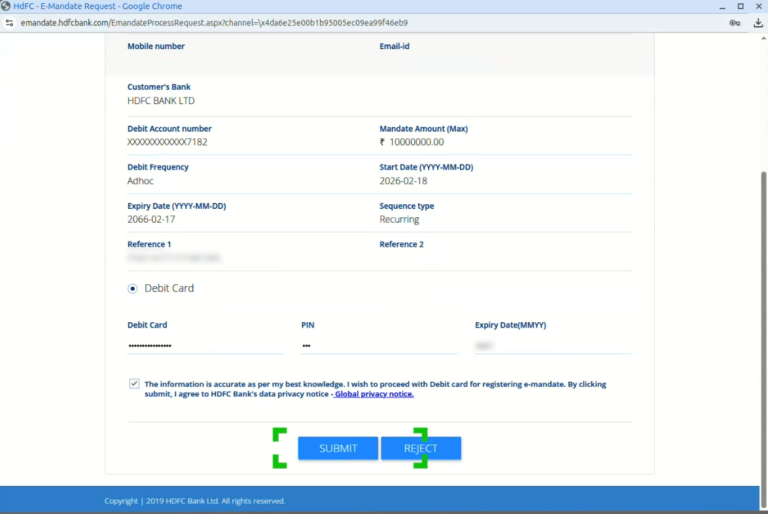The image size is (768, 514).
Task: Click the Mandate Amount value 10000000.00
Action: (x=415, y=142)
